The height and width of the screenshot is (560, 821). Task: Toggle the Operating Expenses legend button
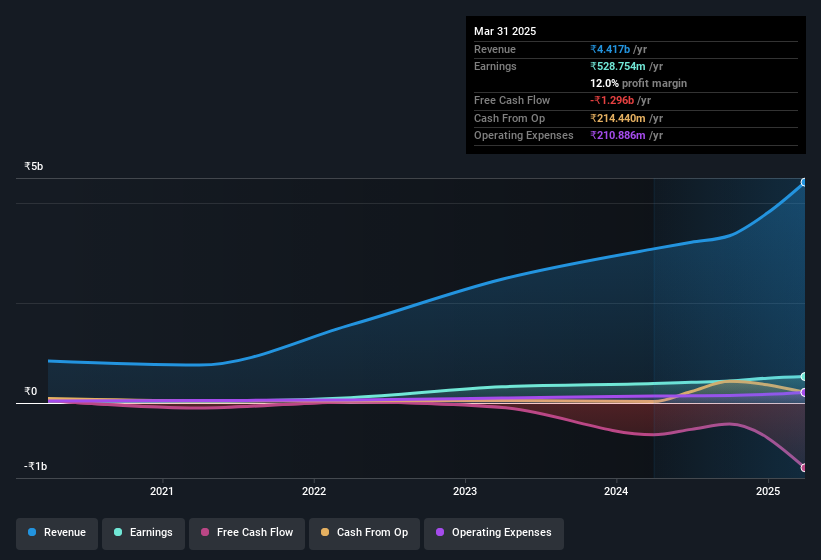[494, 533]
